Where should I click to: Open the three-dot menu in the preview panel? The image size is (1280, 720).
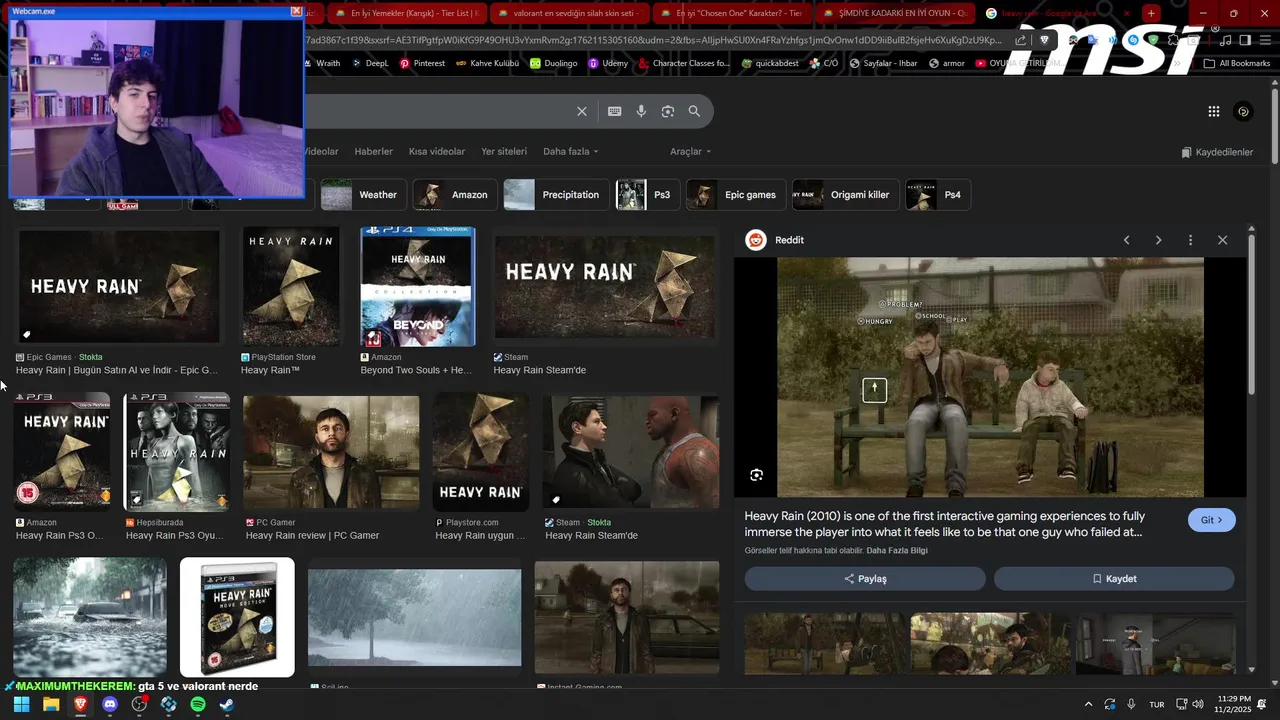pos(1190,240)
